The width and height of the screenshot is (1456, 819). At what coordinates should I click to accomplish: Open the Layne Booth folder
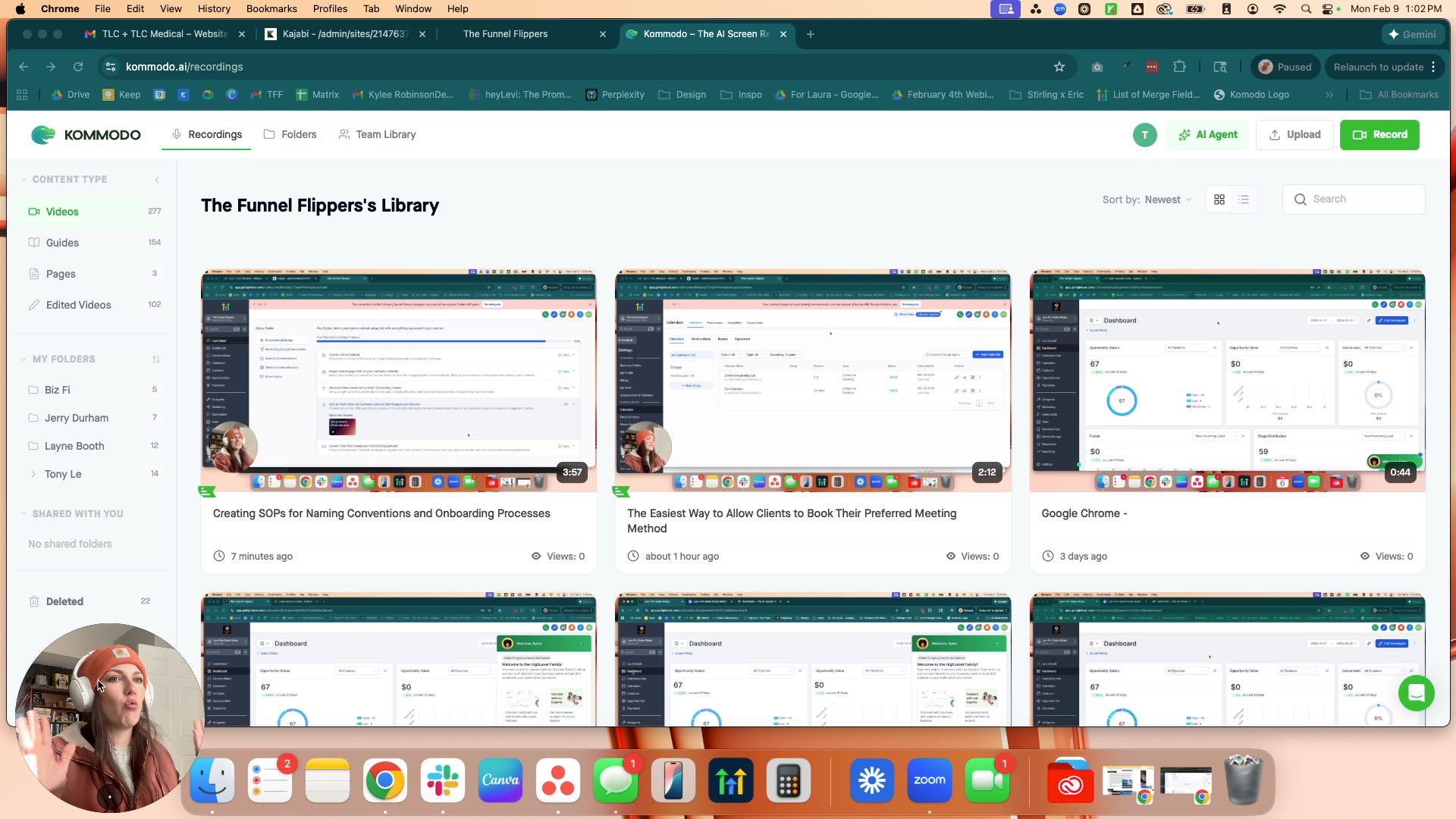(95, 446)
